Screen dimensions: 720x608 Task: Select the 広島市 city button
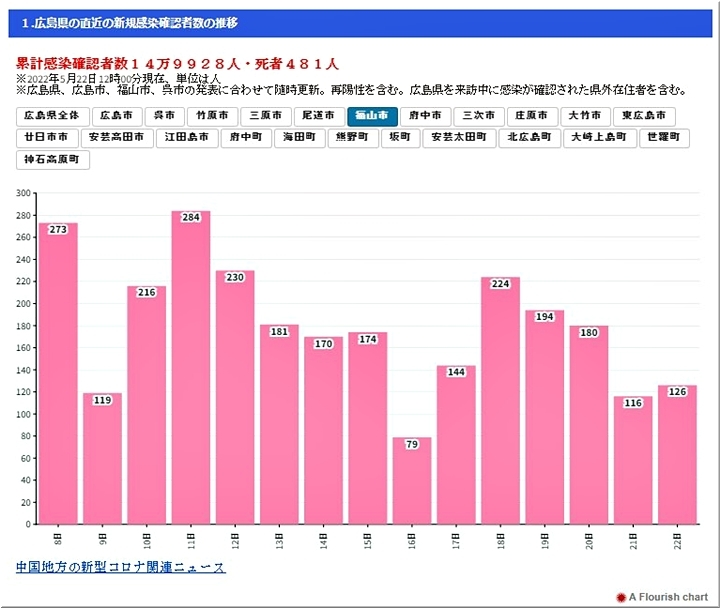[x=116, y=116]
